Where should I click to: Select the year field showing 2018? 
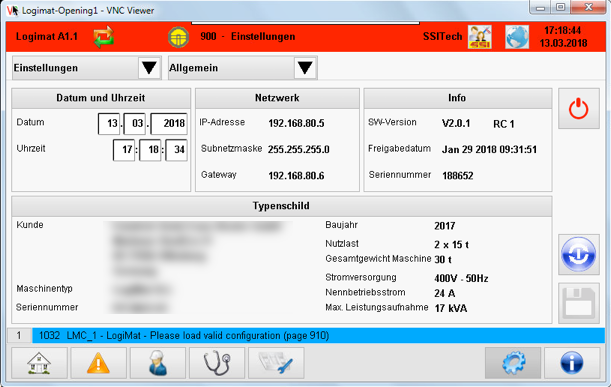coord(169,124)
